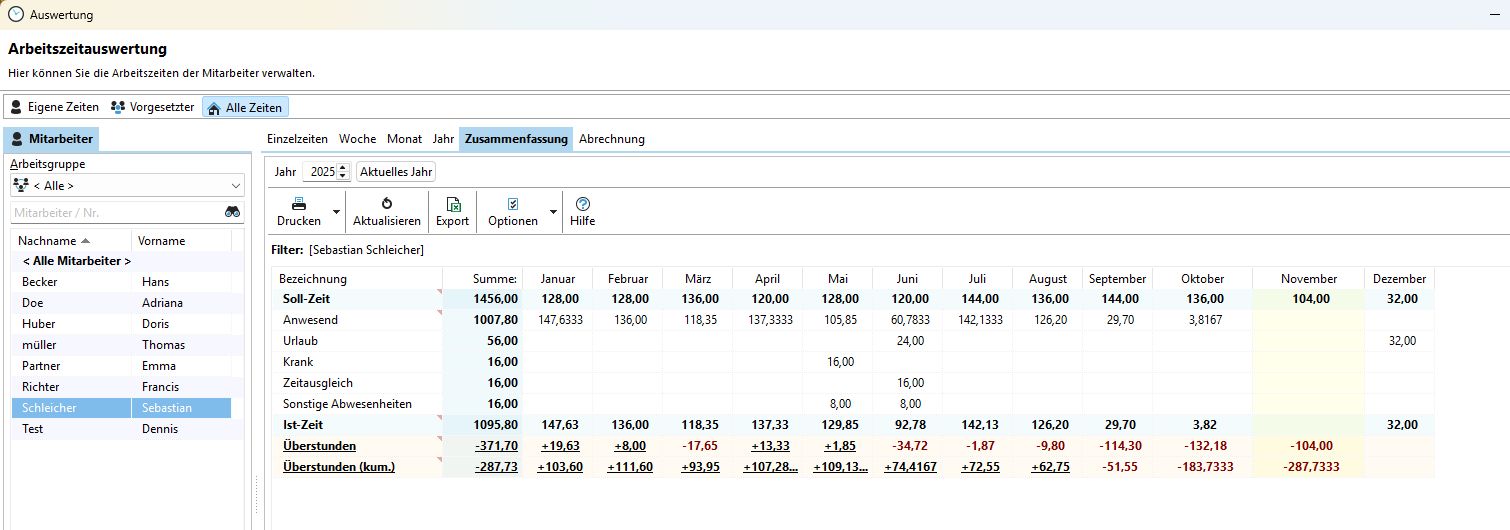Expand the Drucken dropdown arrow
Image resolution: width=1510 pixels, height=530 pixels.
(x=336, y=212)
